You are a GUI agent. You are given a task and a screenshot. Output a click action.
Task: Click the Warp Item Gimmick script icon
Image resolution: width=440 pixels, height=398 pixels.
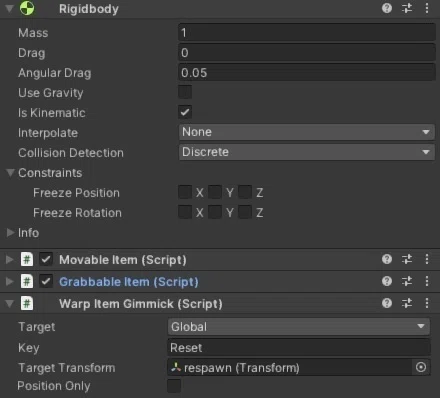[27, 303]
